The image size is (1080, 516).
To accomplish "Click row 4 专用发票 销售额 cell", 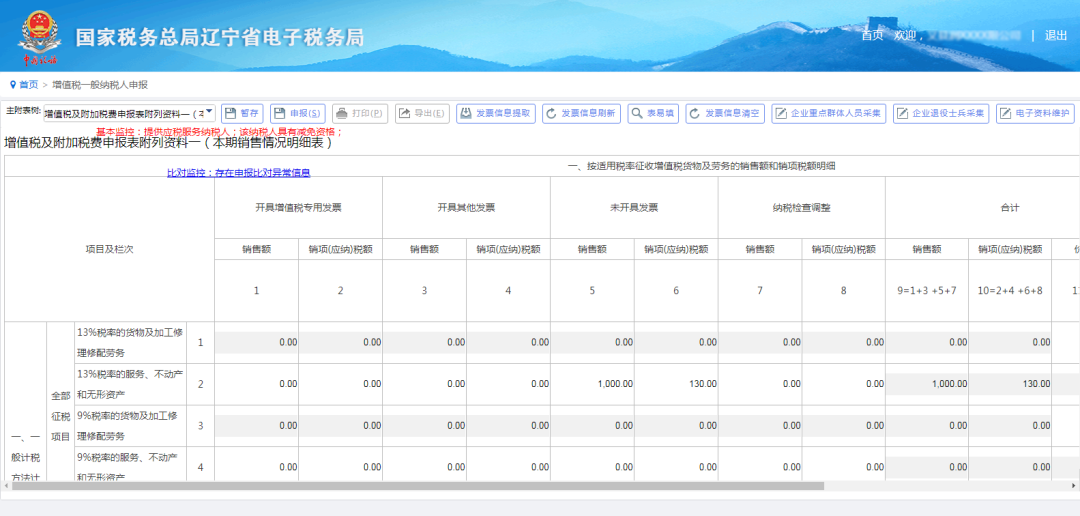I will 256,467.
